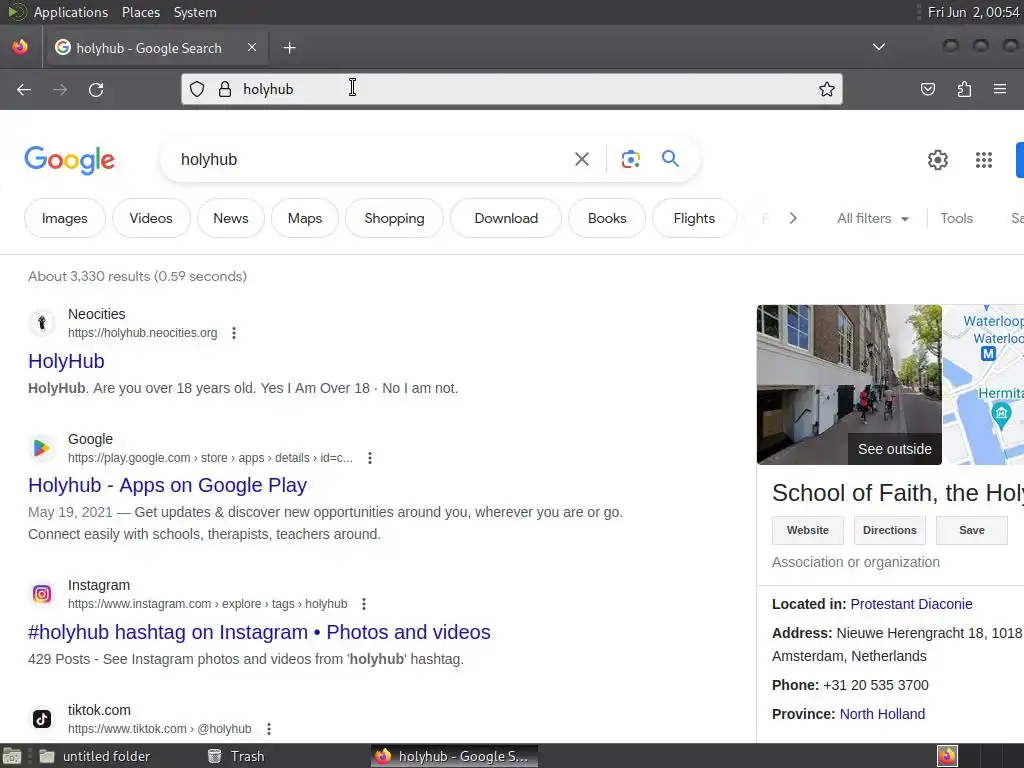List all tabs with the dropdown chevron
This screenshot has width=1024, height=768.
click(879, 47)
